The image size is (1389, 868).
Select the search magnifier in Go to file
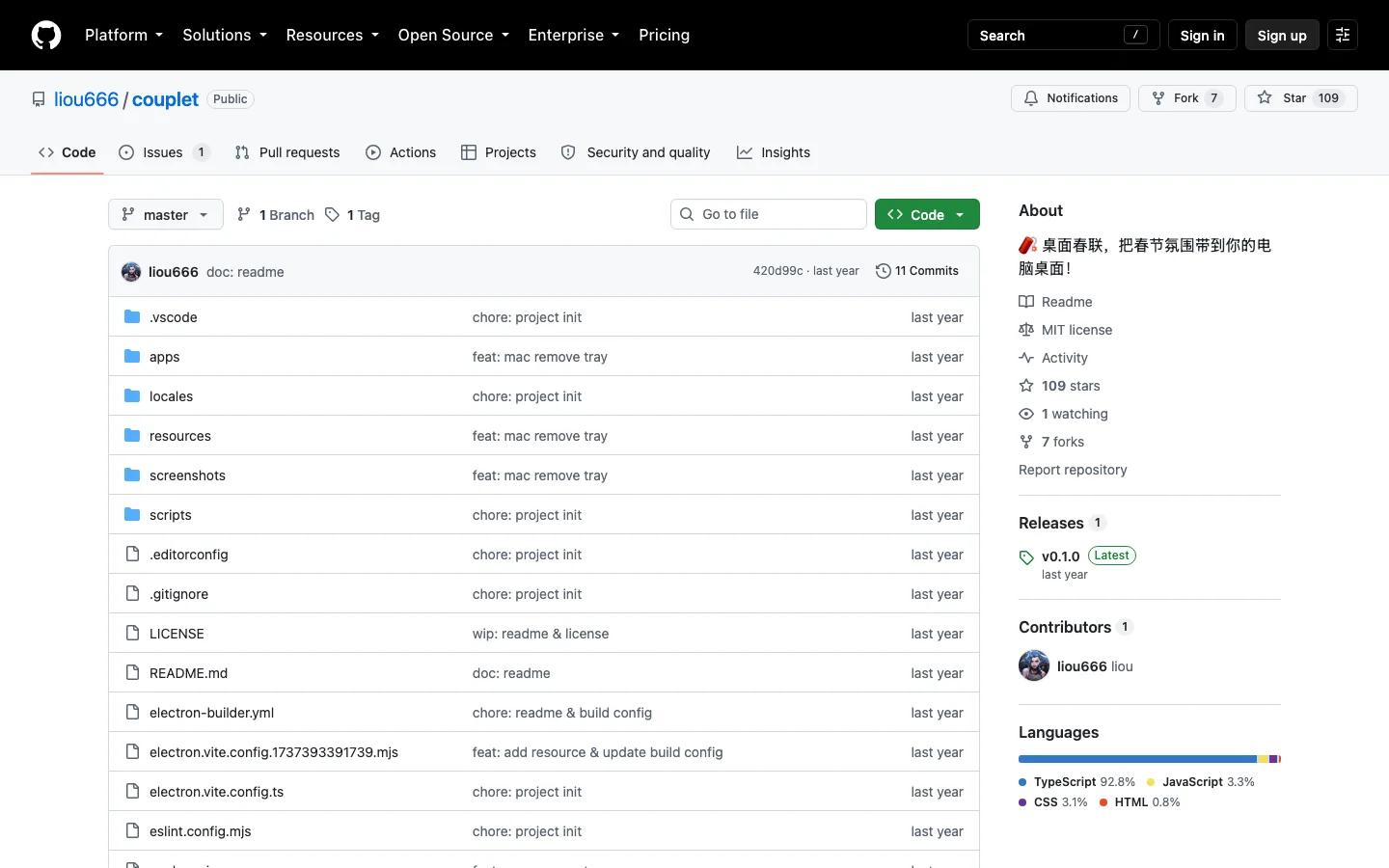point(687,214)
